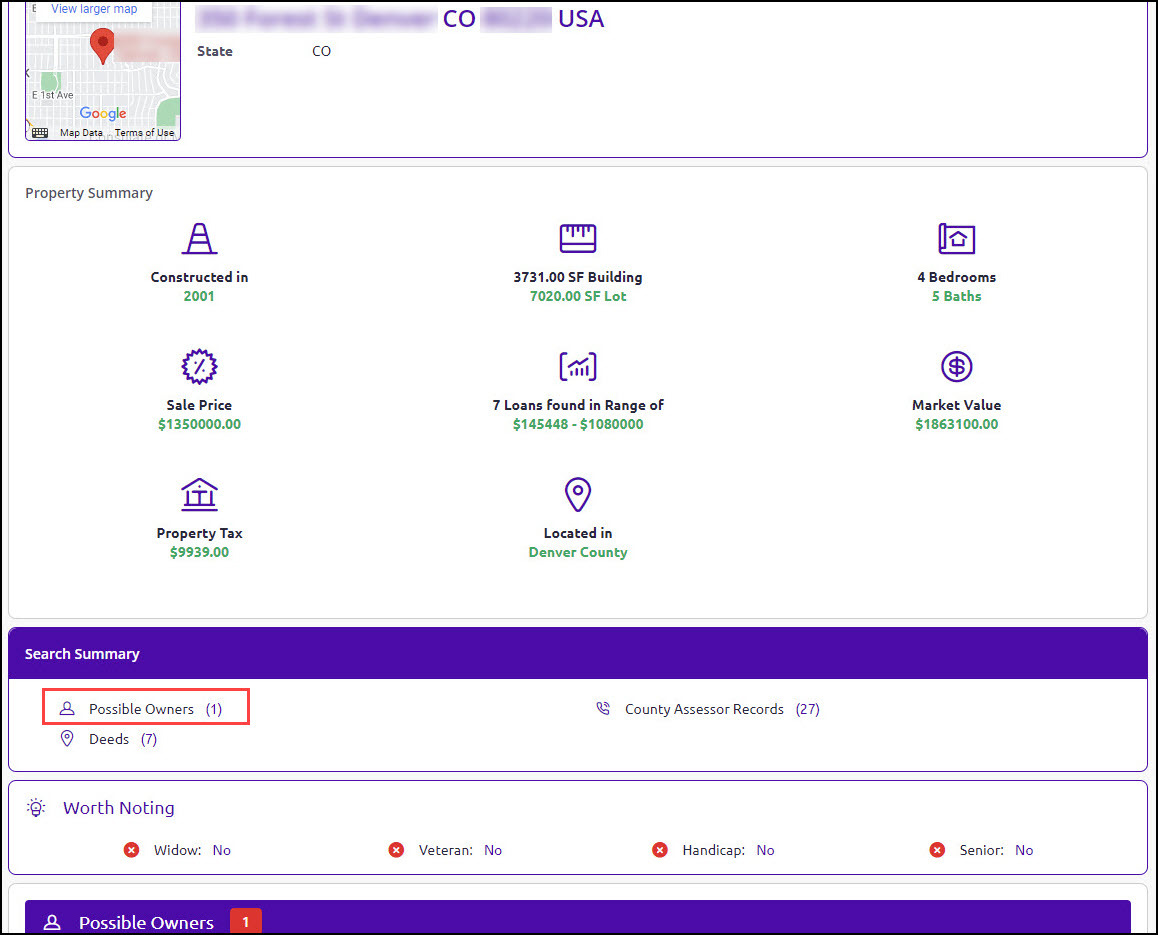Jump to County Assessor Records (27)
The width and height of the screenshot is (1158, 935).
pos(722,709)
